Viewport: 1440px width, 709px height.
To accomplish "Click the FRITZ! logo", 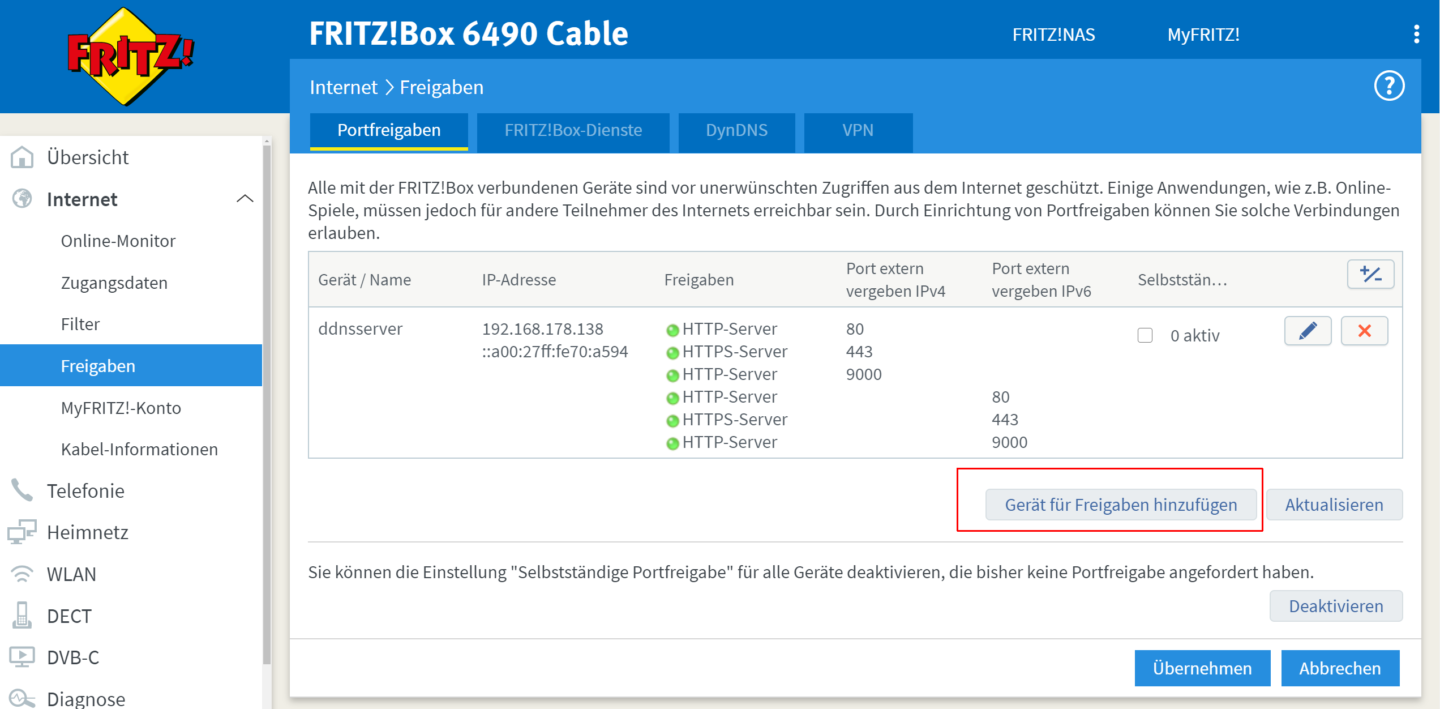I will coord(130,55).
